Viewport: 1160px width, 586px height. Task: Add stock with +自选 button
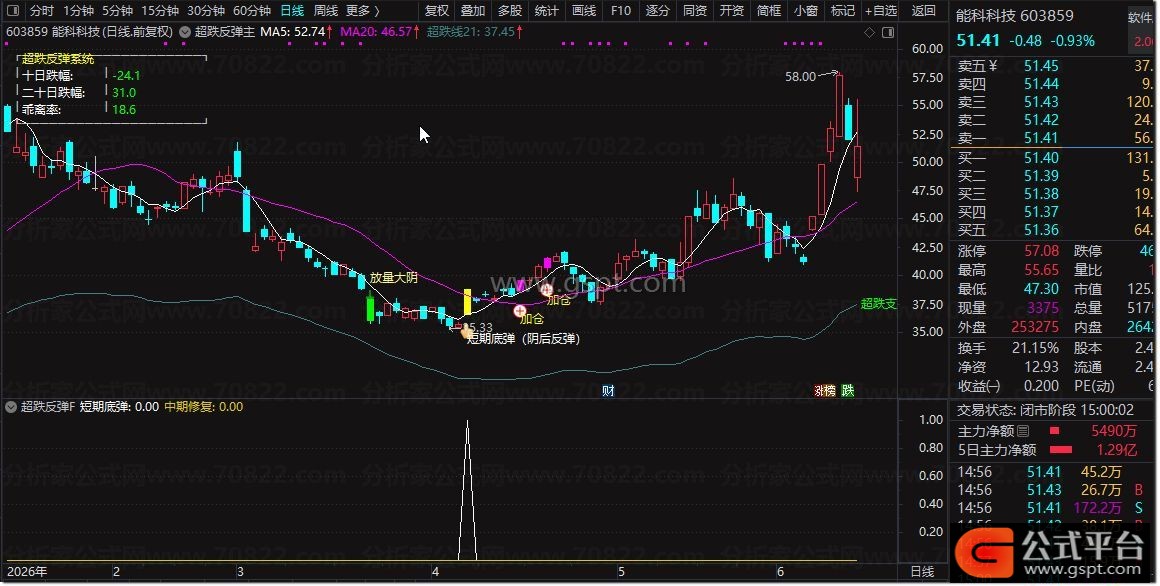(881, 10)
